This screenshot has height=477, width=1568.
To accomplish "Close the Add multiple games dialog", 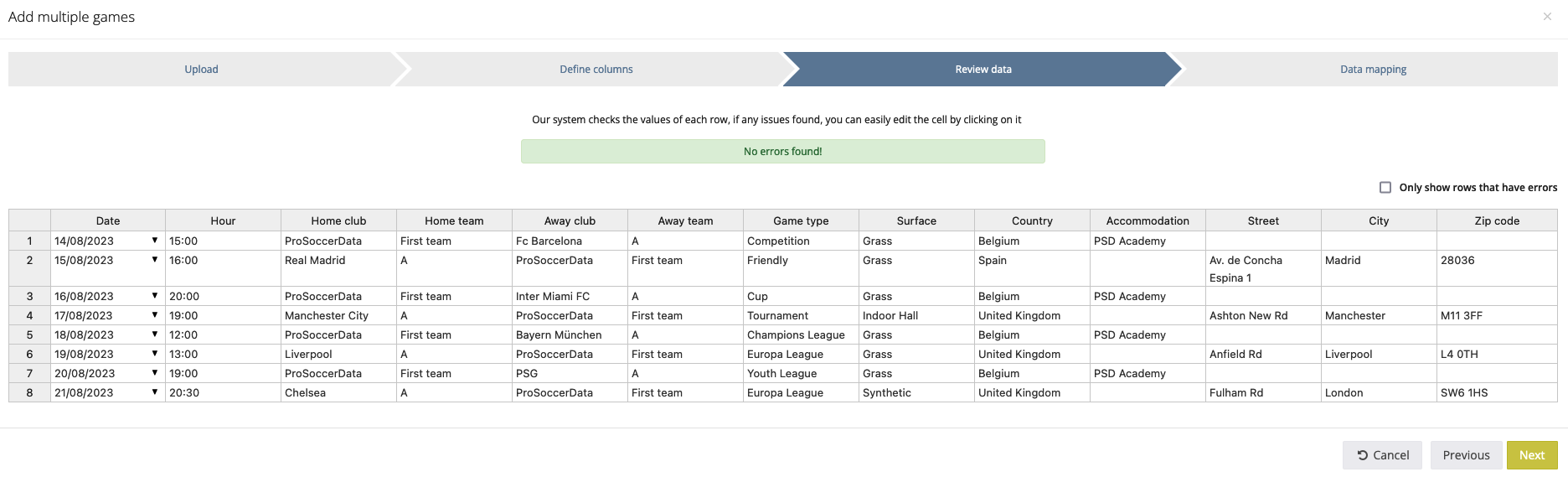I will tap(1547, 17).
